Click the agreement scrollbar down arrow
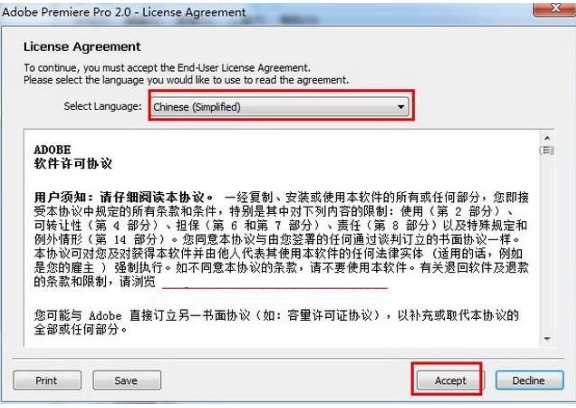Screen dimensions: 576x408 (547, 339)
